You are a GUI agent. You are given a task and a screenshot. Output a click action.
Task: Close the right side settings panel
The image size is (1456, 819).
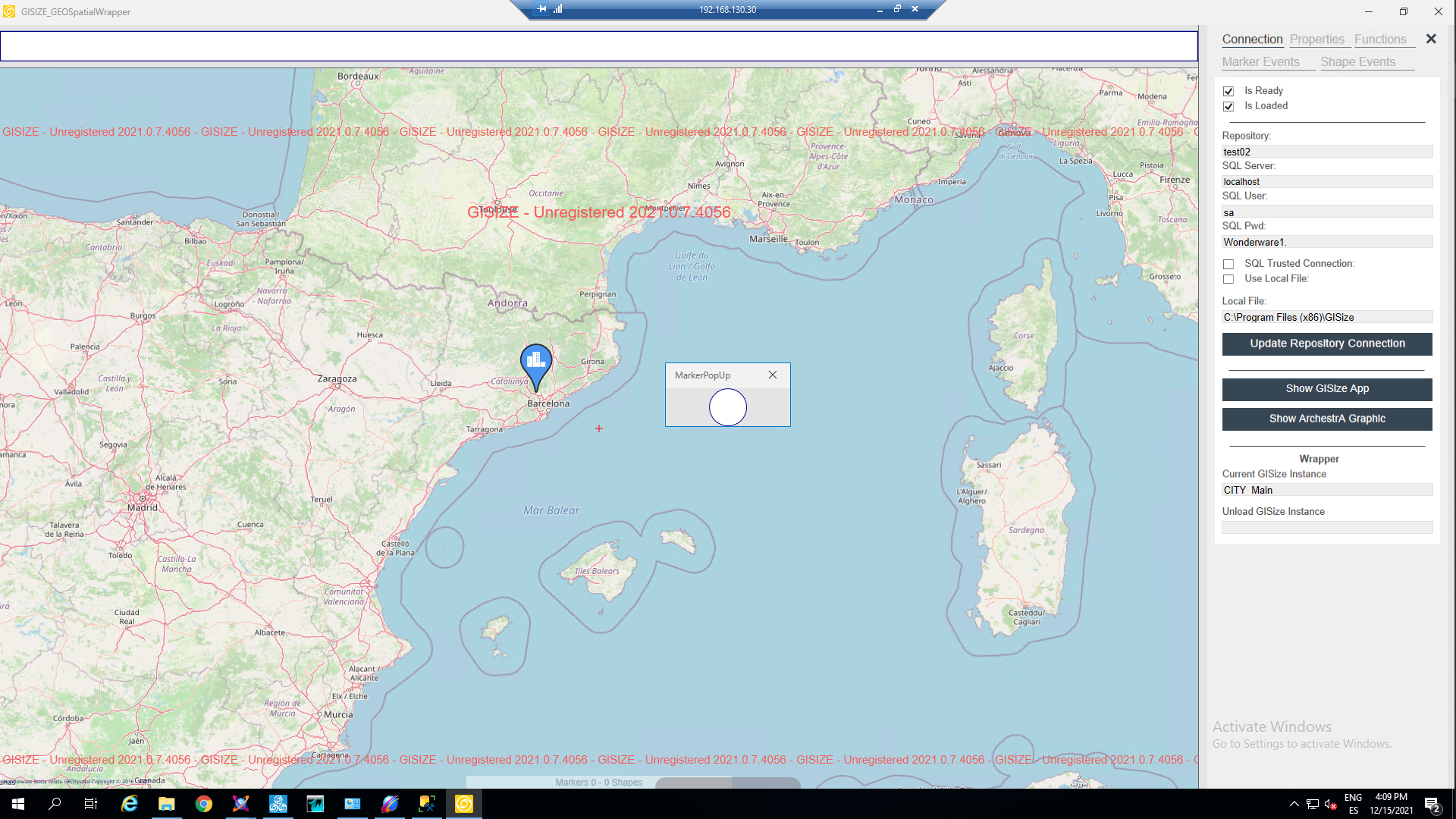pyautogui.click(x=1431, y=39)
